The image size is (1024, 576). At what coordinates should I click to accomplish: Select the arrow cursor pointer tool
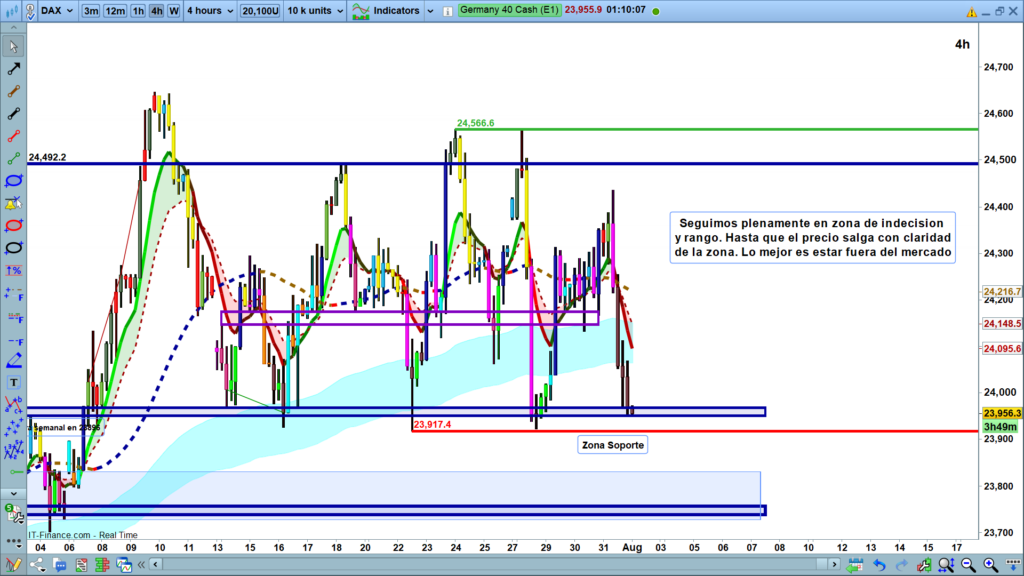(13, 47)
